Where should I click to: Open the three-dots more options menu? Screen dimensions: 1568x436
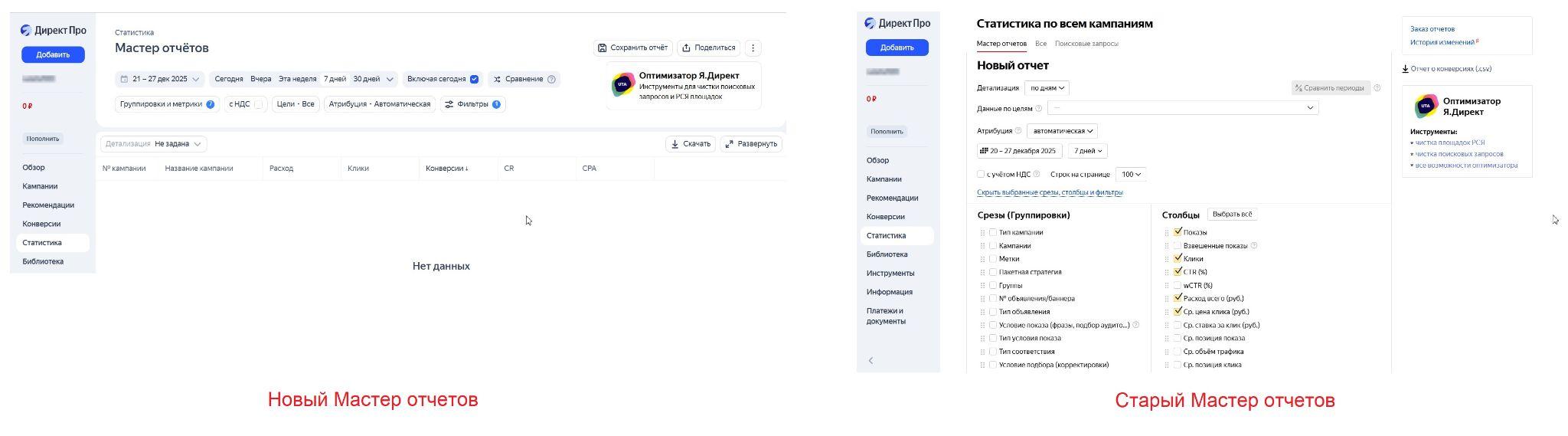tap(753, 48)
